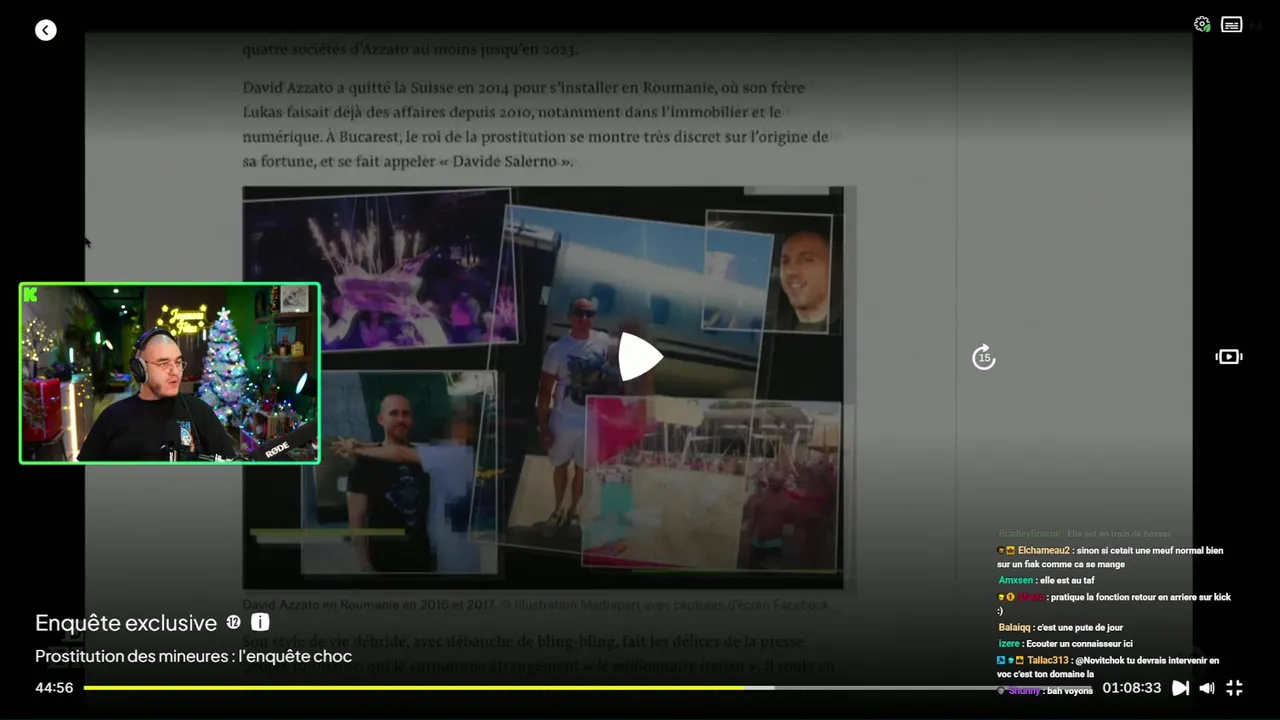This screenshot has height=720, width=1280.
Task: Click the article paragraph about David Azzato
Action: (535, 124)
